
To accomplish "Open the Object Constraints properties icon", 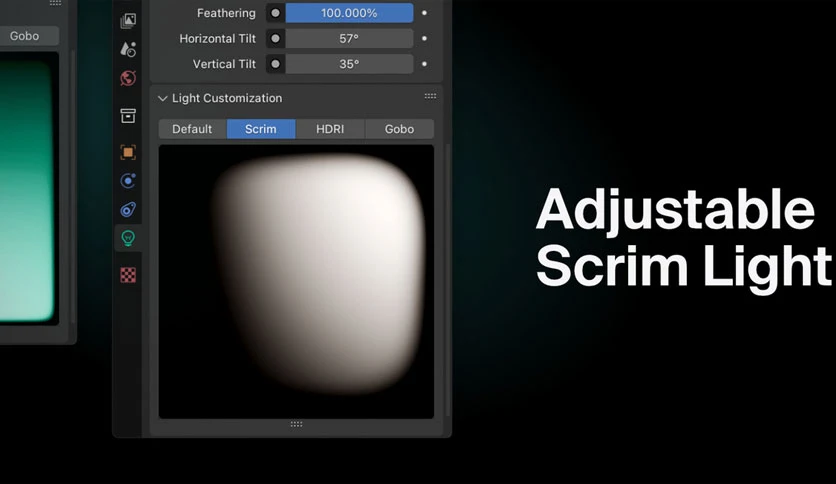I will [128, 209].
